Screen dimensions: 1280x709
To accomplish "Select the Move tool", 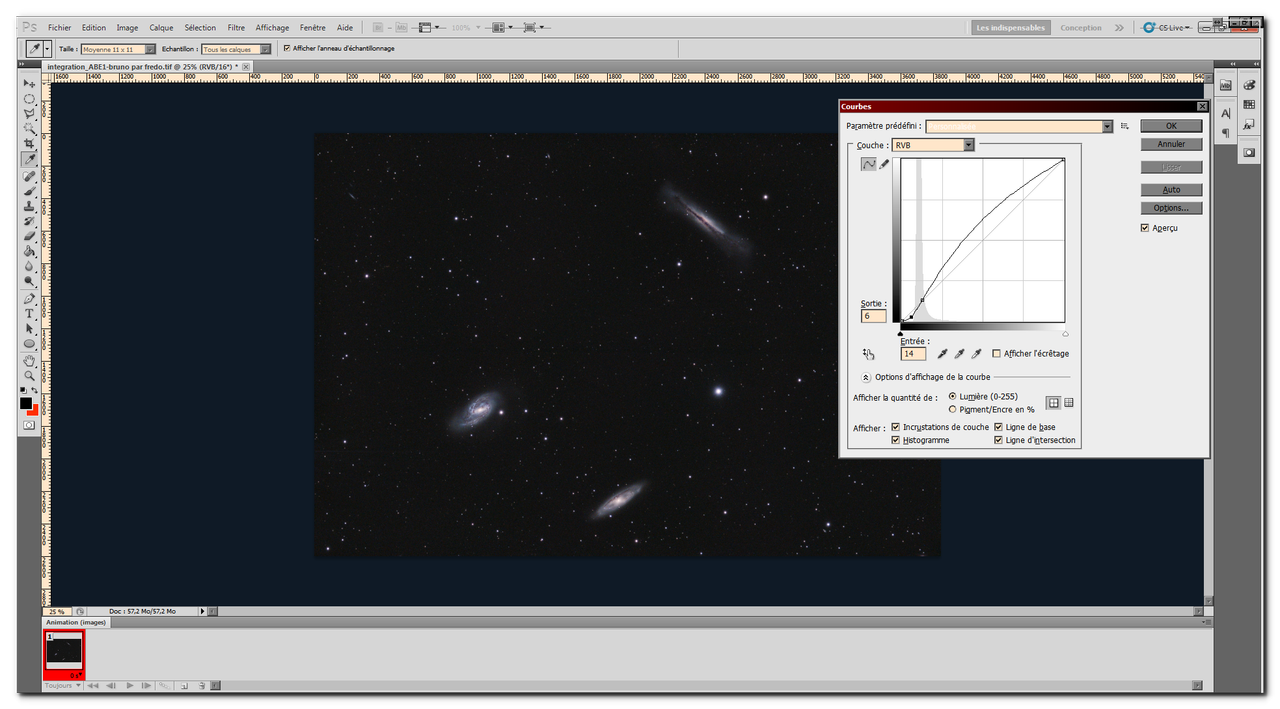I will point(29,84).
